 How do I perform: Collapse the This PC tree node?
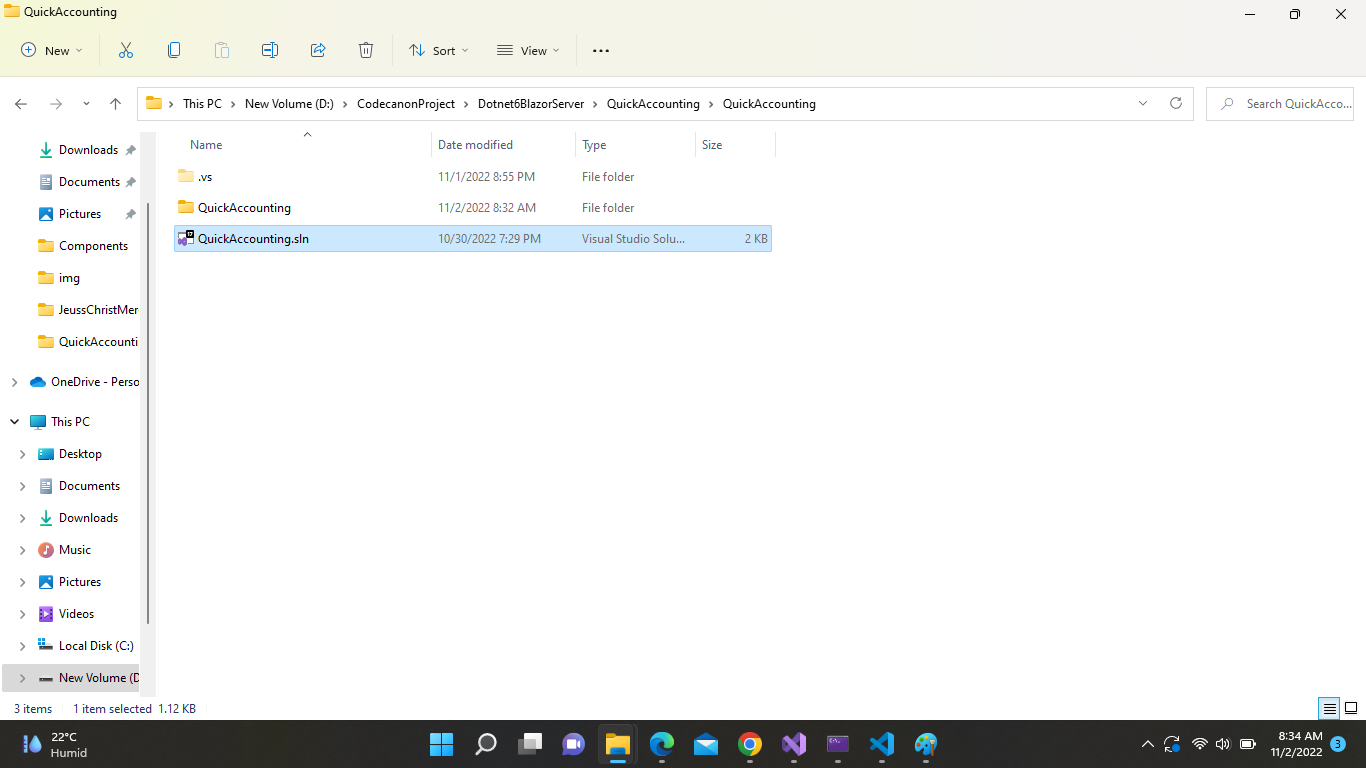click(15, 422)
